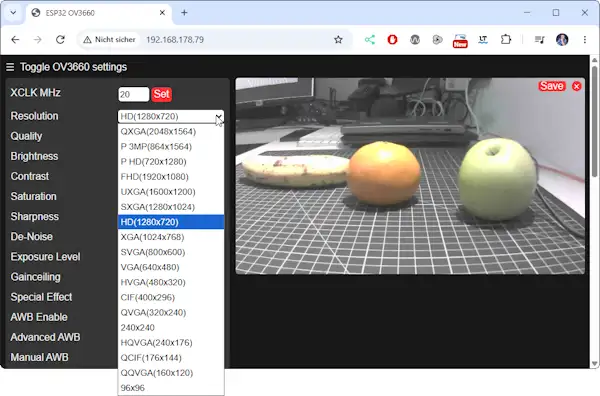Click the Nicht sicher security warning
The image size is (600, 396).
109,39
